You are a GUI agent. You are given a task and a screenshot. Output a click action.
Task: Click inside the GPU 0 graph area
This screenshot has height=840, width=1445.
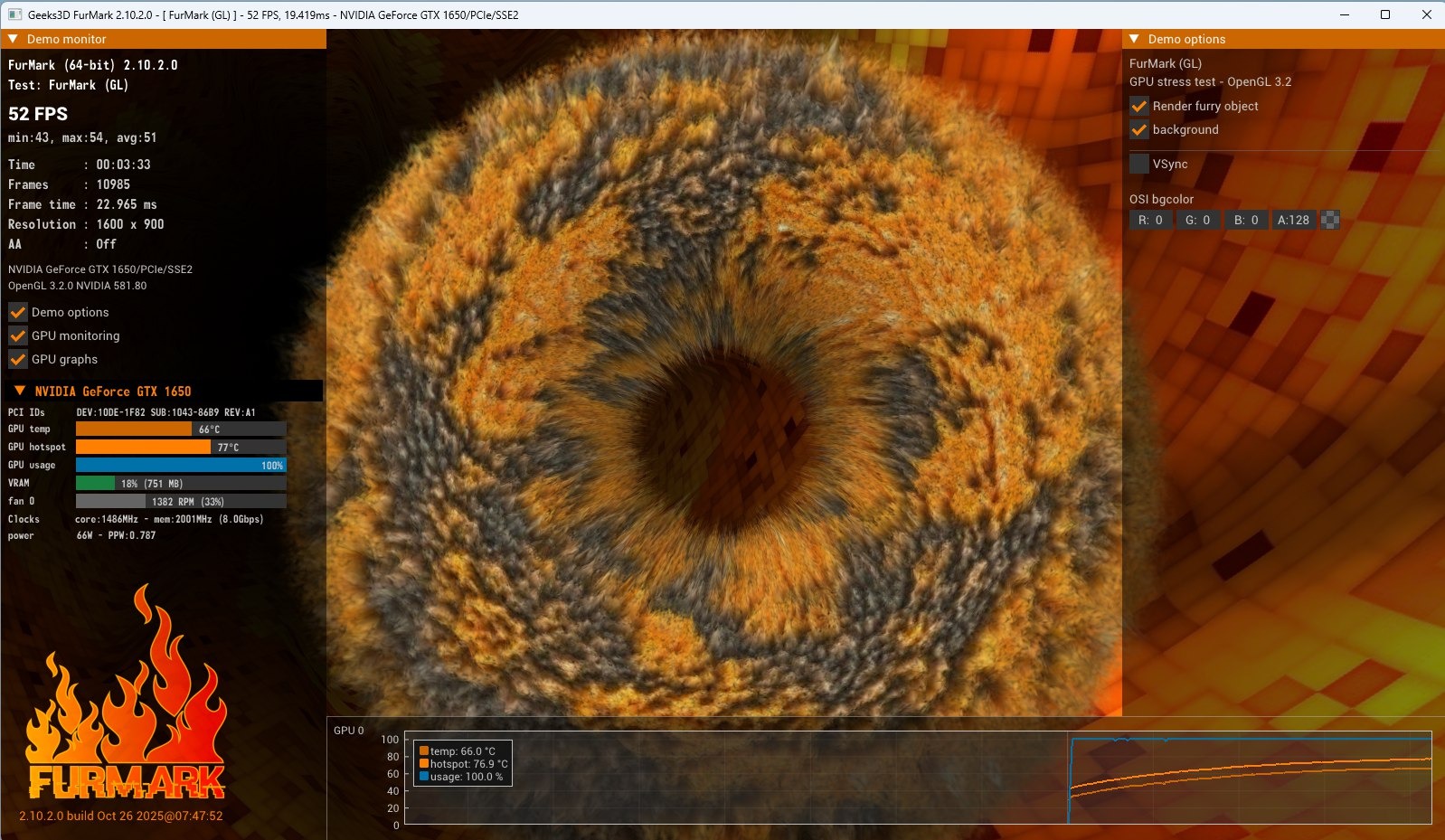click(918, 778)
